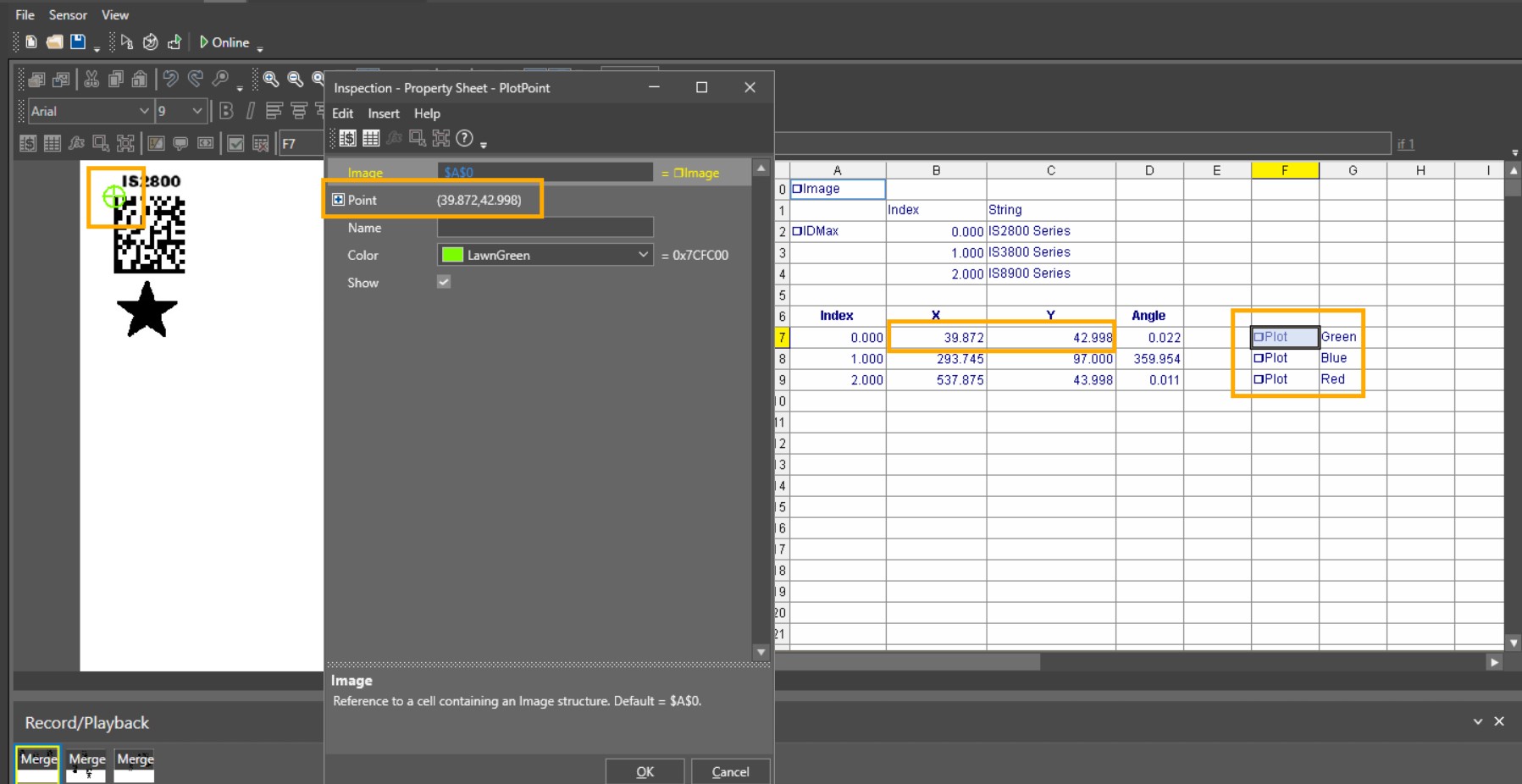Open the Sensor menu in the menu bar
The width and height of the screenshot is (1522, 784).
[x=68, y=14]
